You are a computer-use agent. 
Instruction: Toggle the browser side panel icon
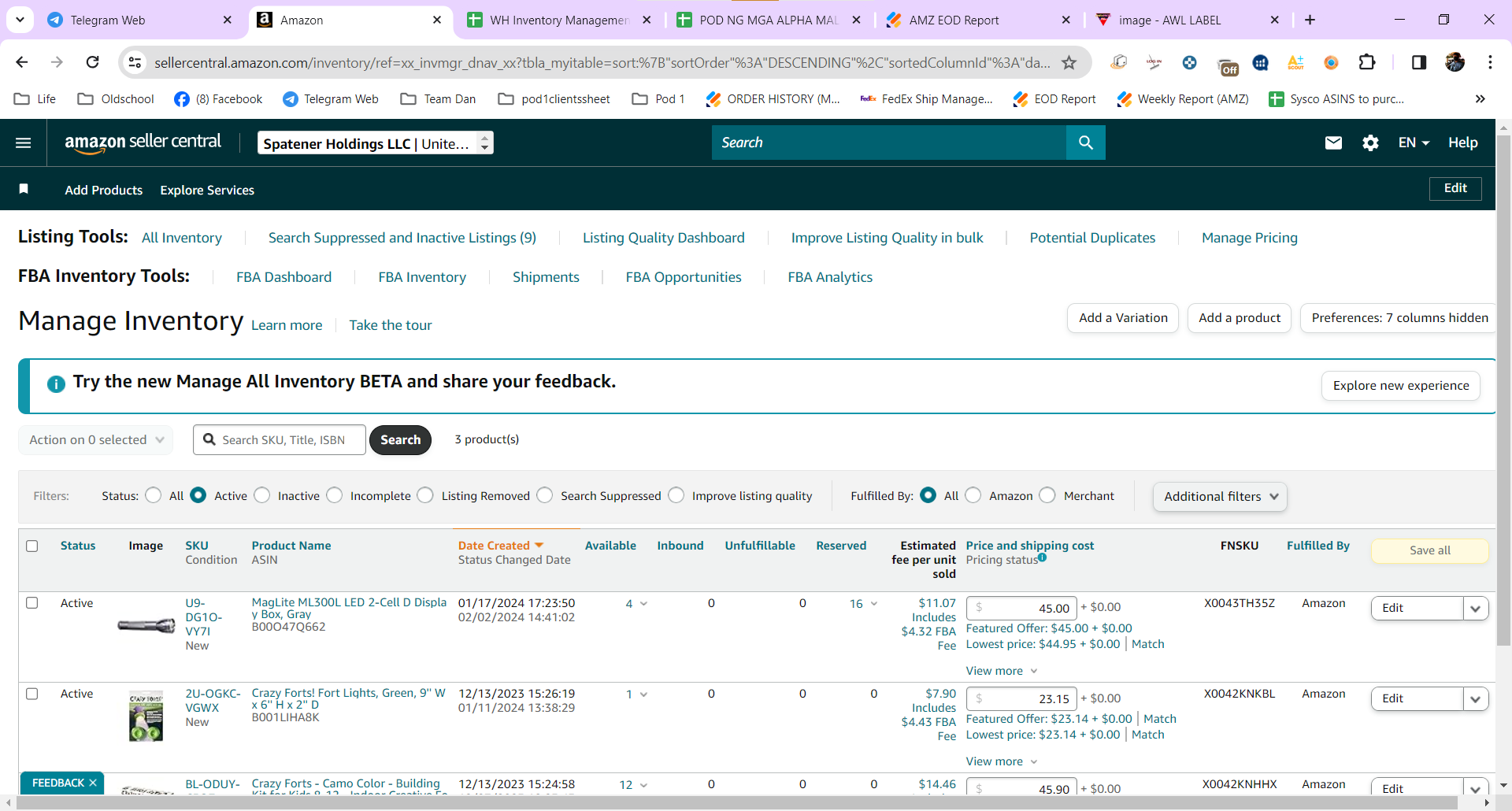coord(1419,62)
